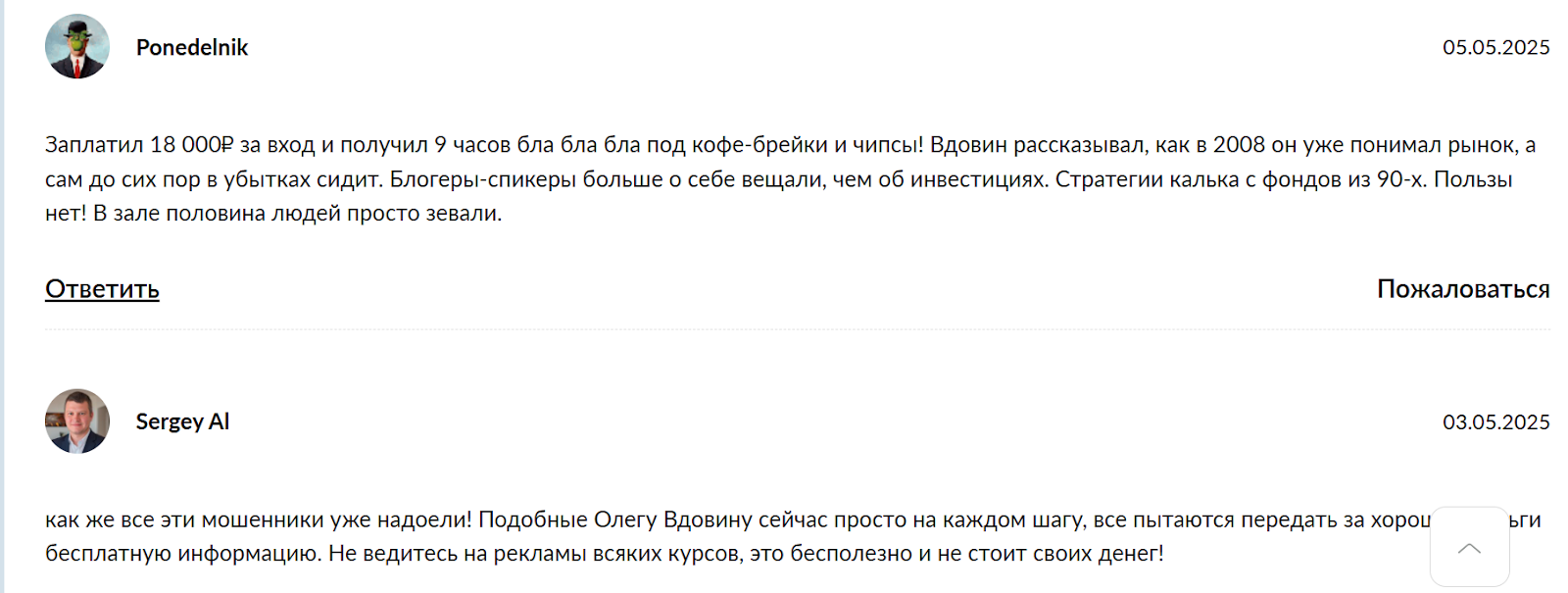Click the Ответить reply link
This screenshot has height=593, width=1568.
pyautogui.click(x=102, y=289)
